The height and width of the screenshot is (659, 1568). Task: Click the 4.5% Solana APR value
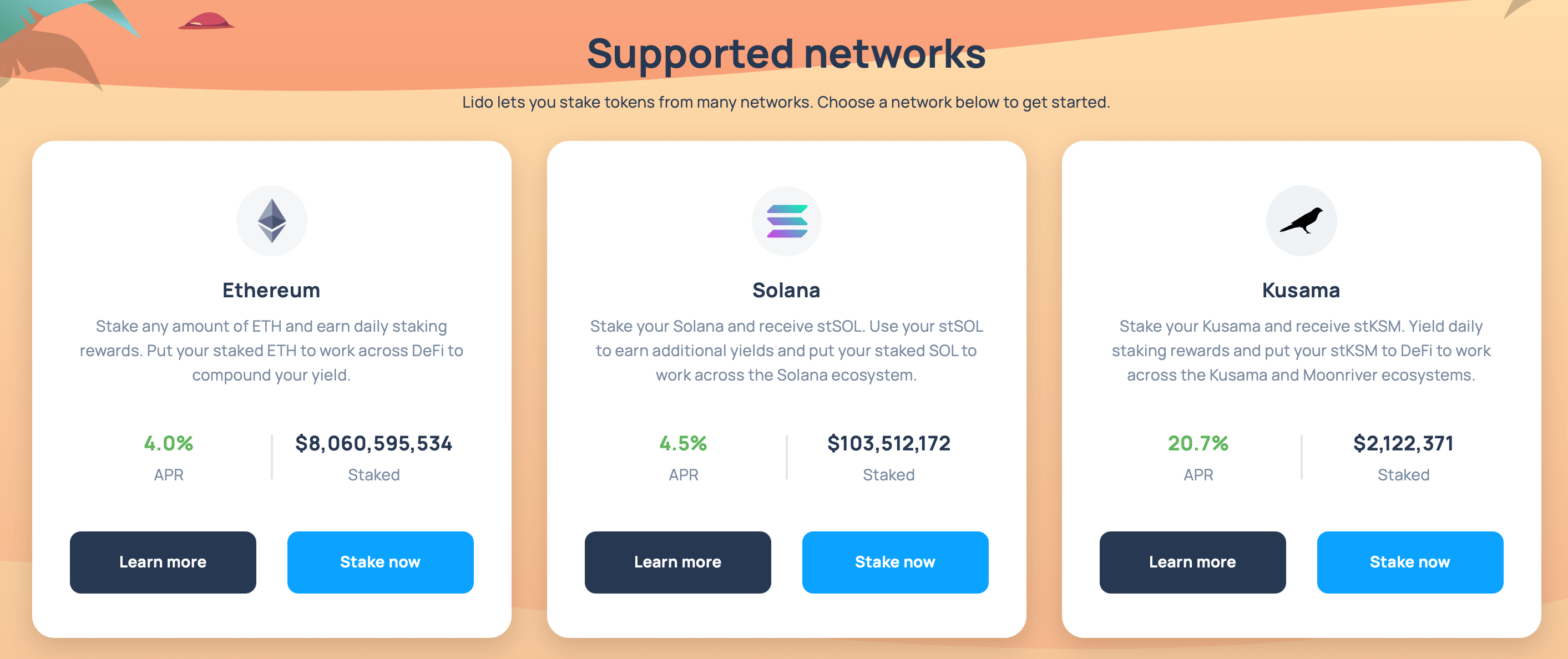click(683, 443)
